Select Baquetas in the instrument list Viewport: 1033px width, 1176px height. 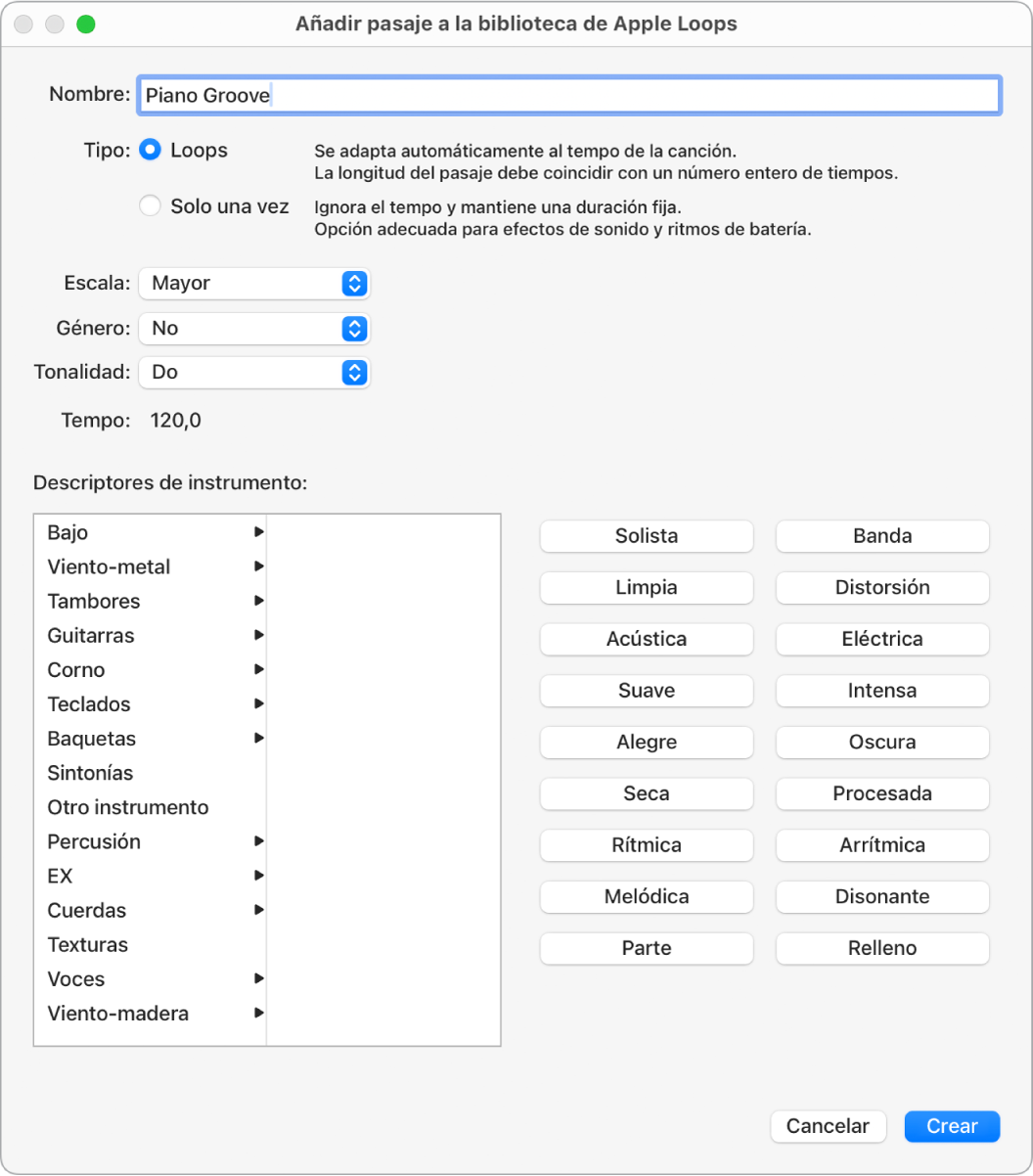point(151,739)
